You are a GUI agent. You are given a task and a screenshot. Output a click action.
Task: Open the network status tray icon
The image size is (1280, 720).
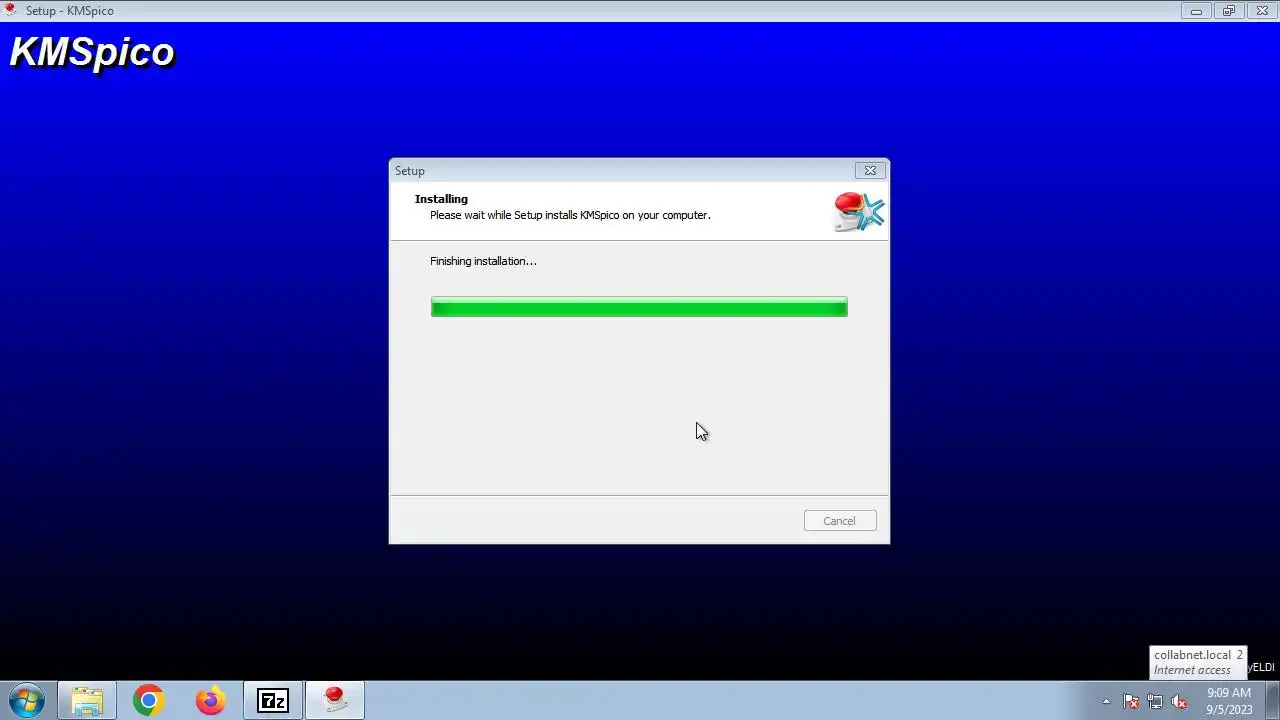click(x=1155, y=702)
